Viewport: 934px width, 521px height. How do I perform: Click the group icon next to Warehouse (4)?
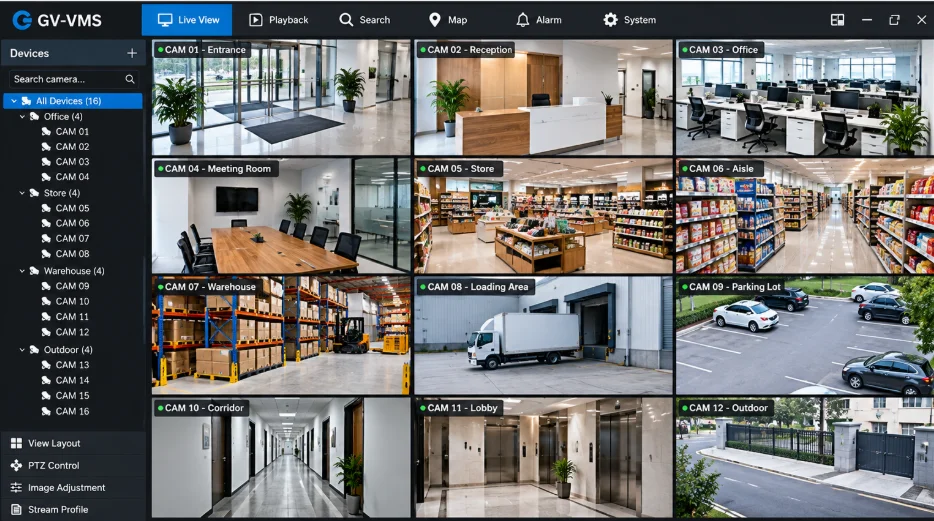click(x=35, y=271)
